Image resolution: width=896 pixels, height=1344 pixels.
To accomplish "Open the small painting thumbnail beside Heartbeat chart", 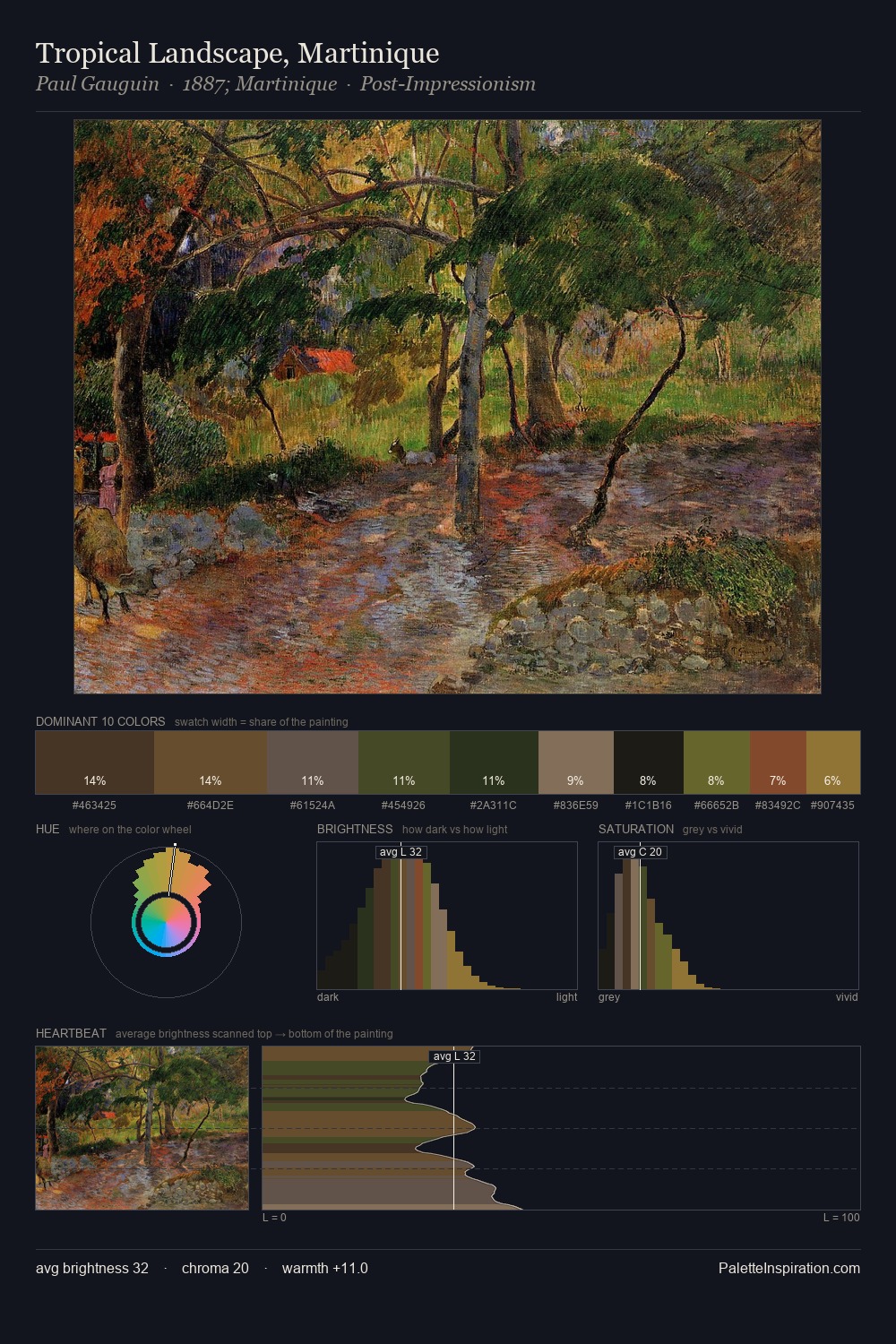I will (x=142, y=1128).
